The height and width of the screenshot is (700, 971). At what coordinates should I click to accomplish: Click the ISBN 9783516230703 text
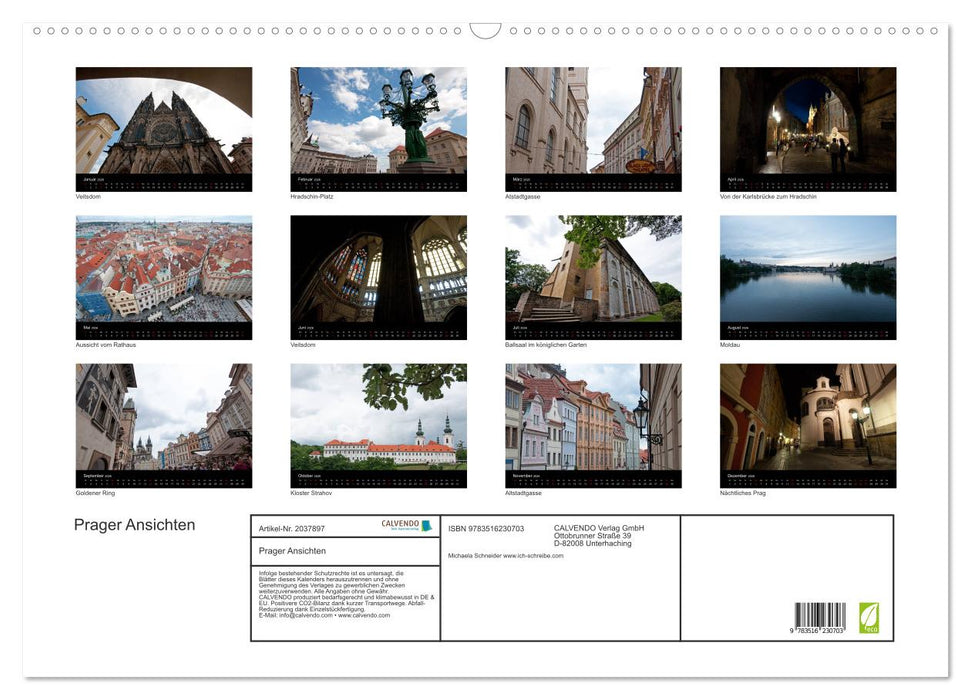(x=486, y=528)
